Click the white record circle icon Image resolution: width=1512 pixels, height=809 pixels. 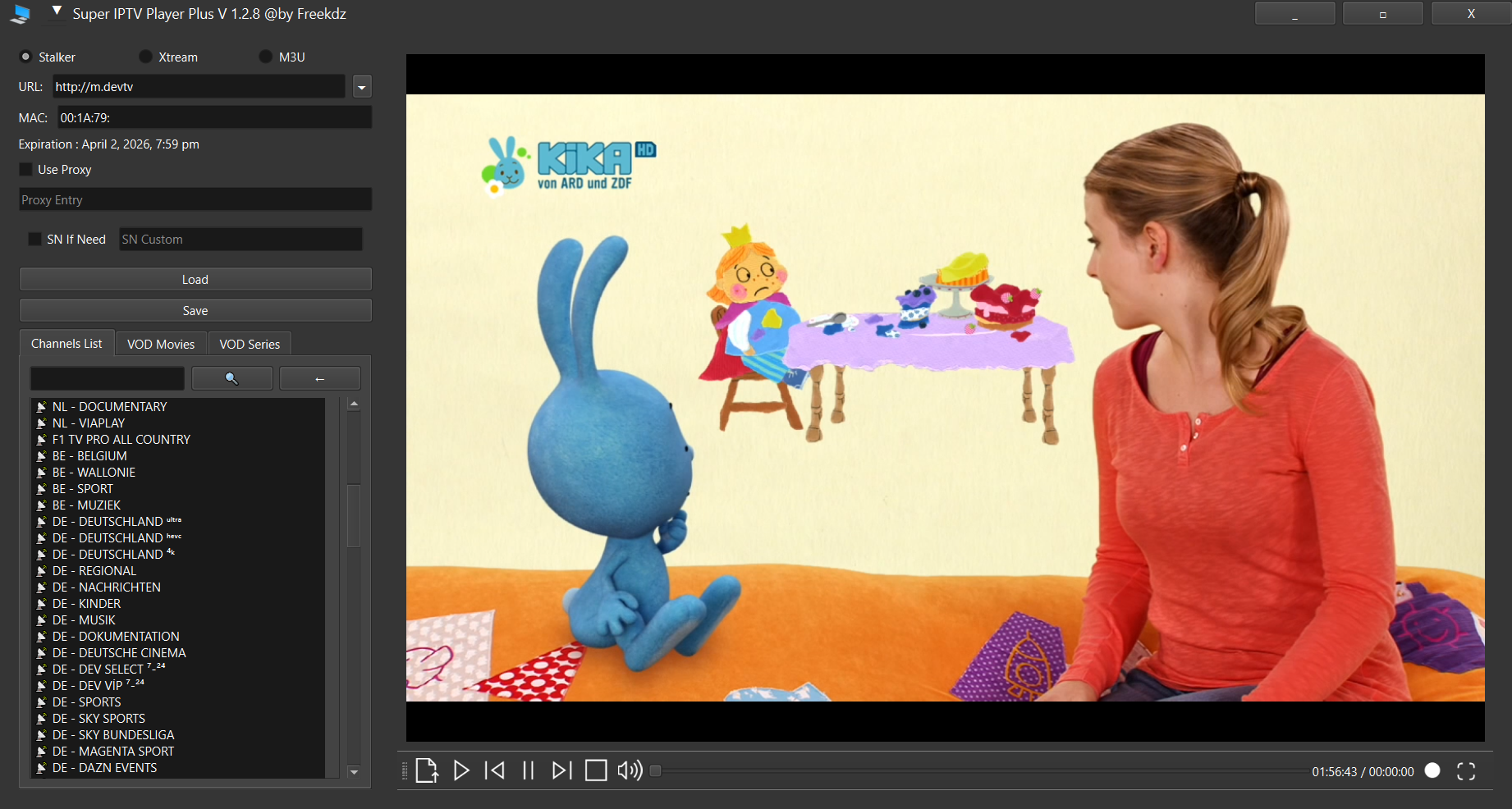[1432, 770]
